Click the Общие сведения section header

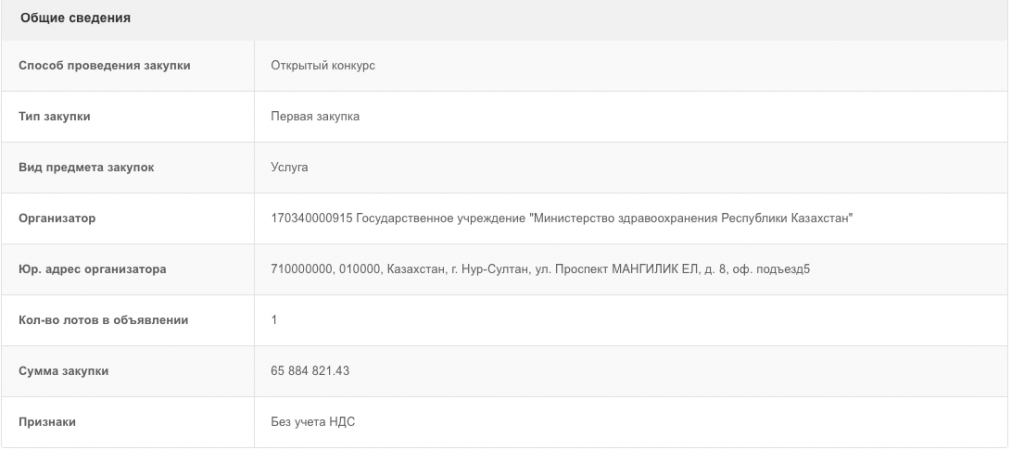[x=75, y=18]
